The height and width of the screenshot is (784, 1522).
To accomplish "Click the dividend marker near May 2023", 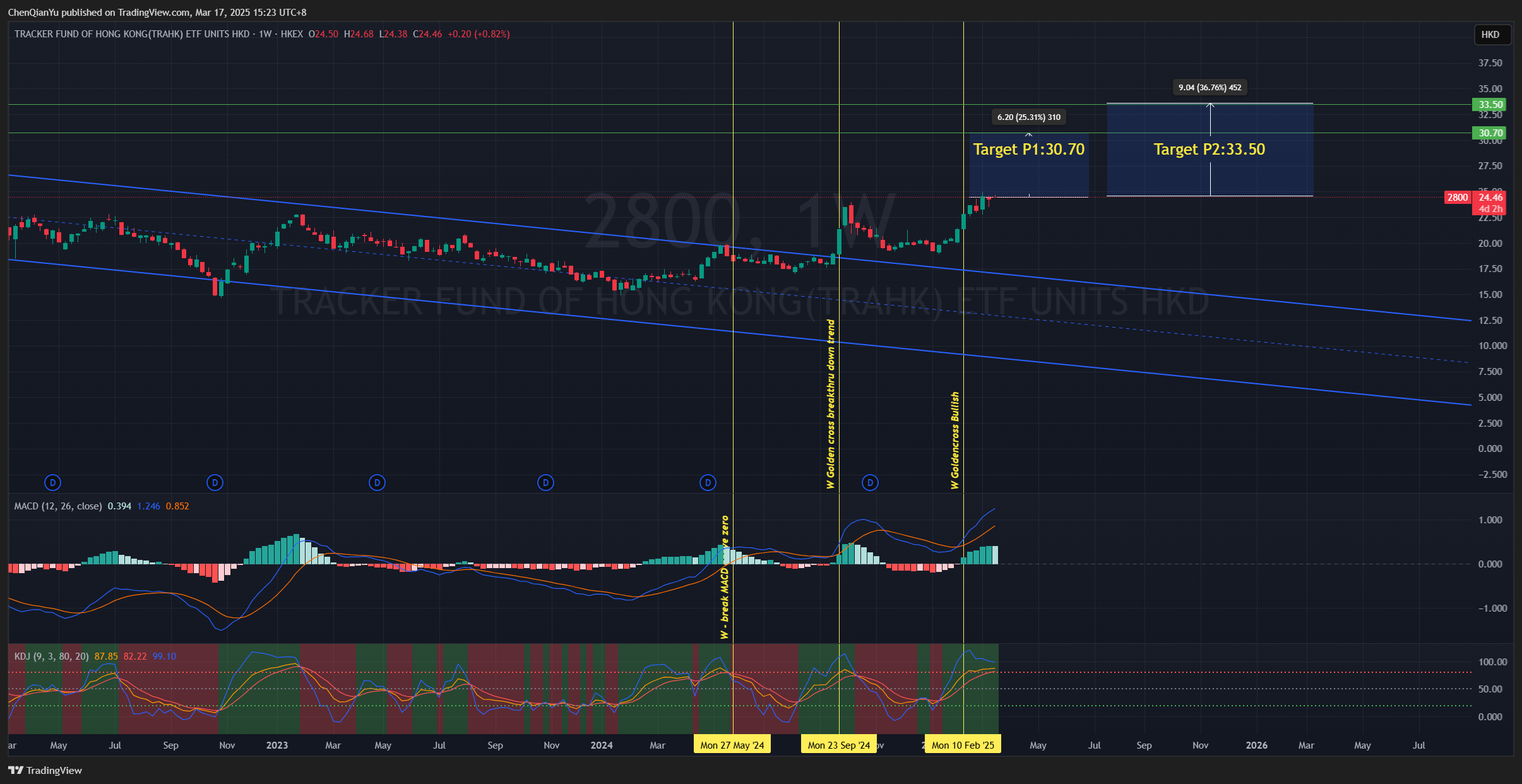I will pyautogui.click(x=378, y=483).
